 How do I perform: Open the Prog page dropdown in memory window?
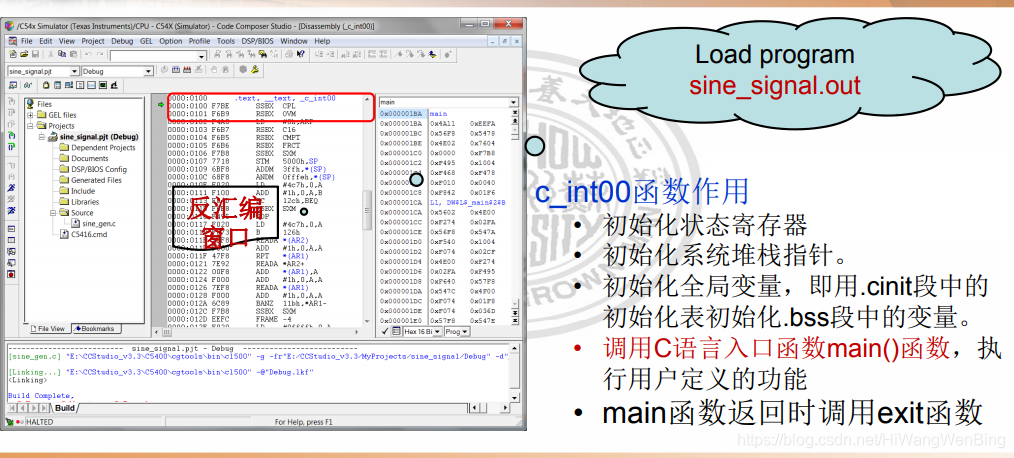pyautogui.click(x=464, y=331)
